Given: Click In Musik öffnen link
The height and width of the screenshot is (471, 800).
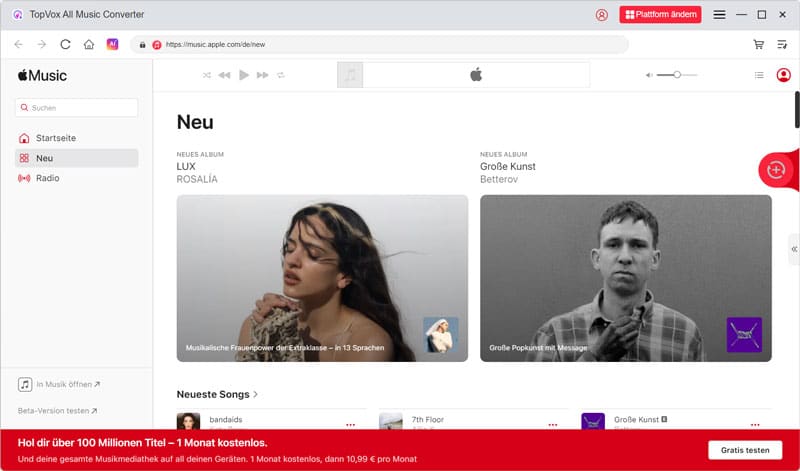Looking at the screenshot, I should 68,384.
